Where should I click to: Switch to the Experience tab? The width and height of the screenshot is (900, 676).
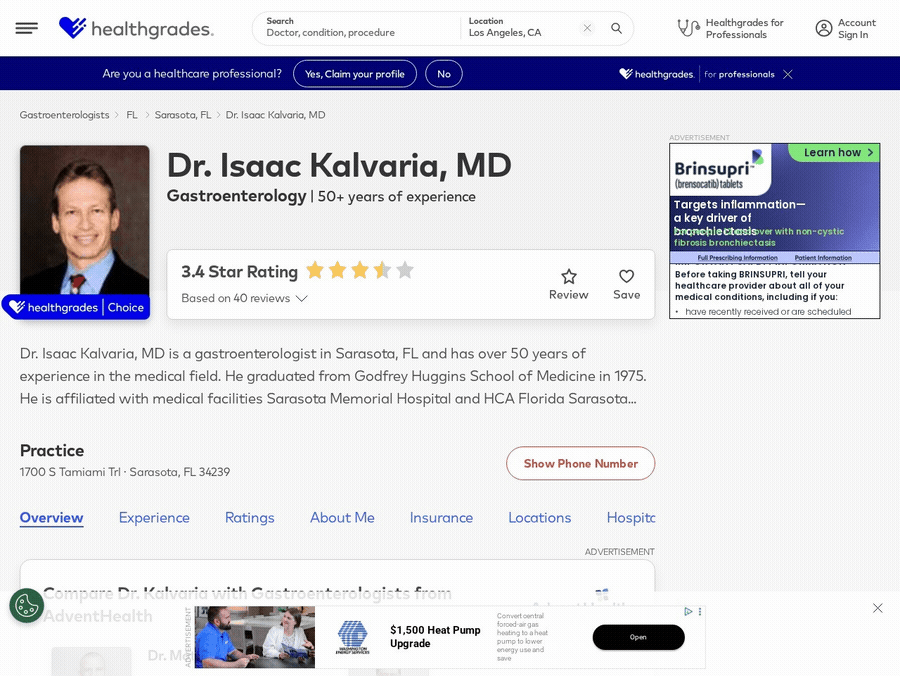coord(154,518)
